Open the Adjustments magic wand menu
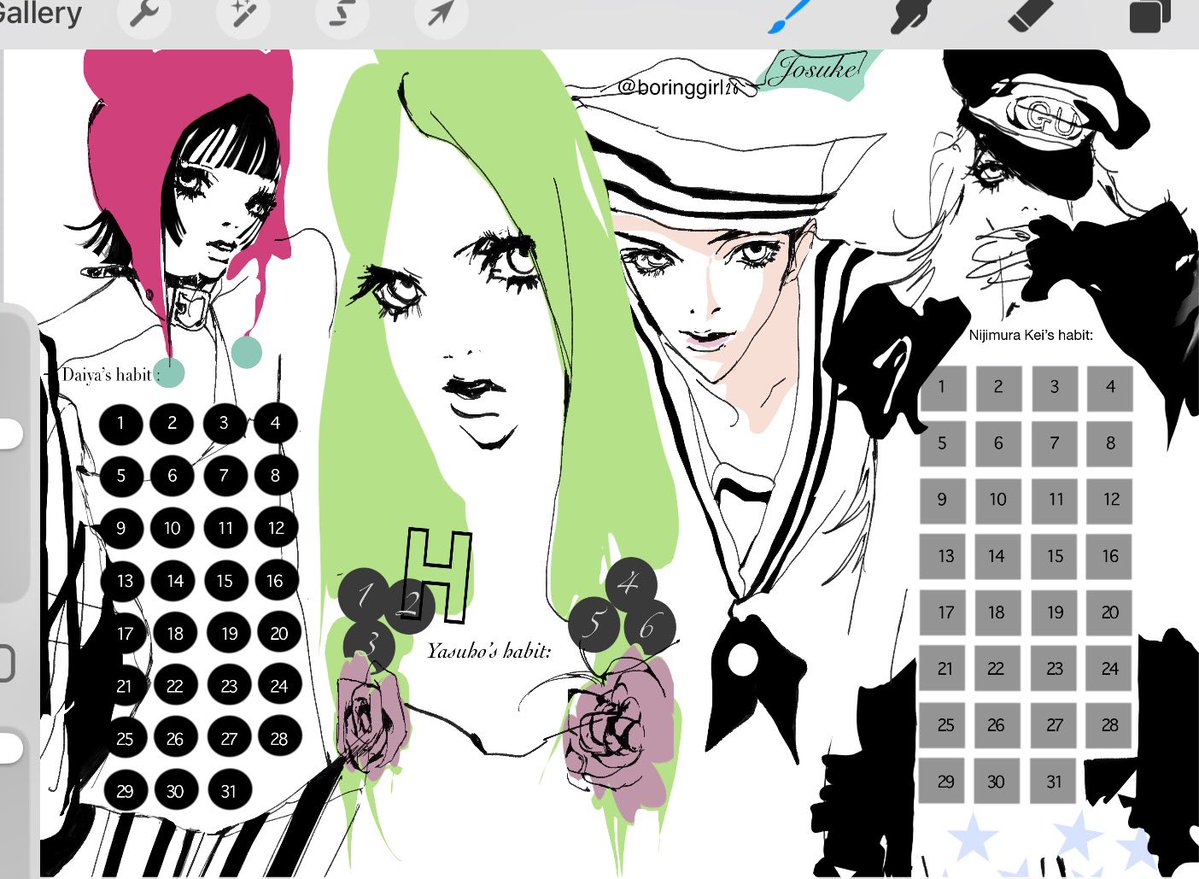1199x879 pixels. point(243,13)
